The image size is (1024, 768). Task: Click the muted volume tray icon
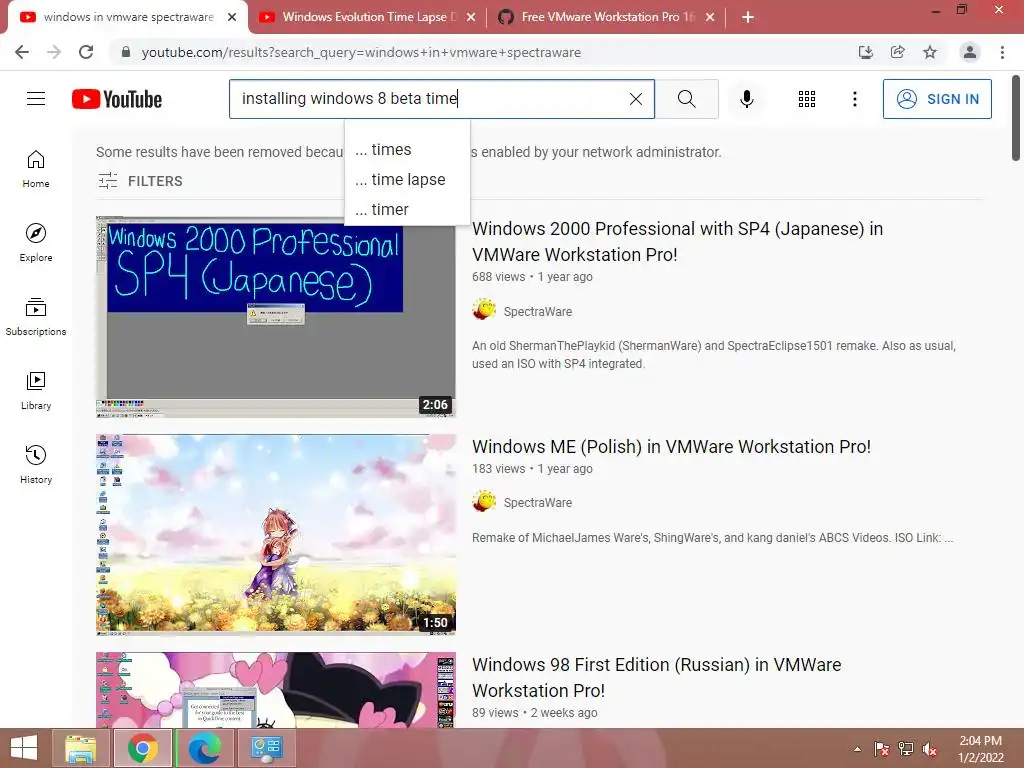point(929,749)
